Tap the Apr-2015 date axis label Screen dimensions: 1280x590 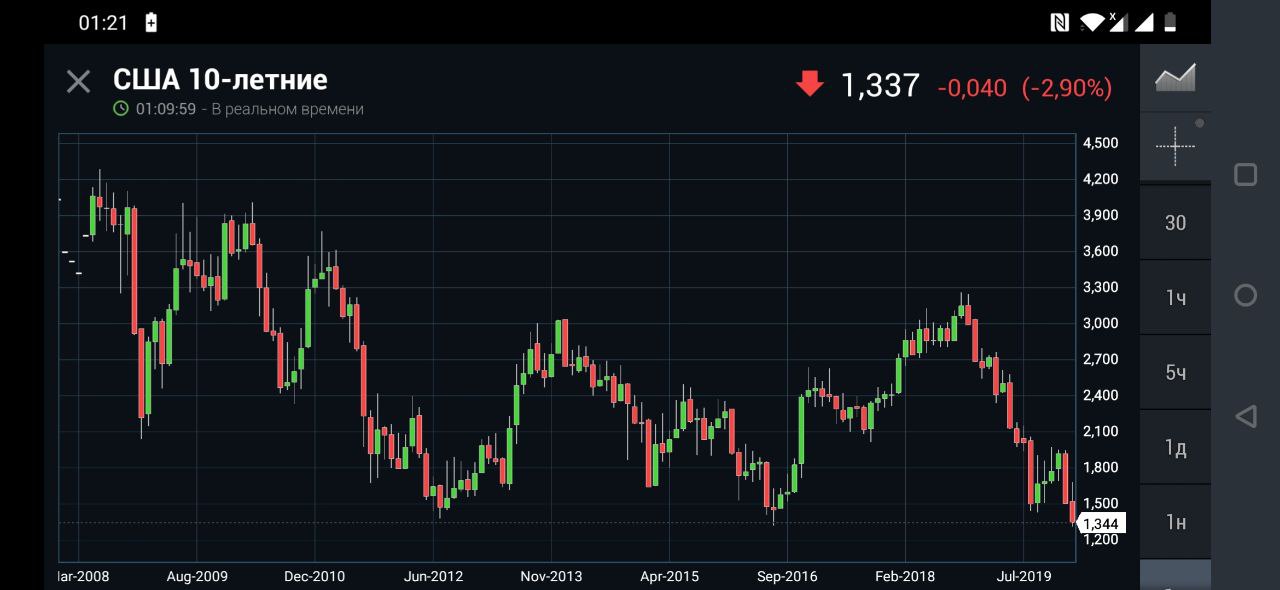point(669,576)
